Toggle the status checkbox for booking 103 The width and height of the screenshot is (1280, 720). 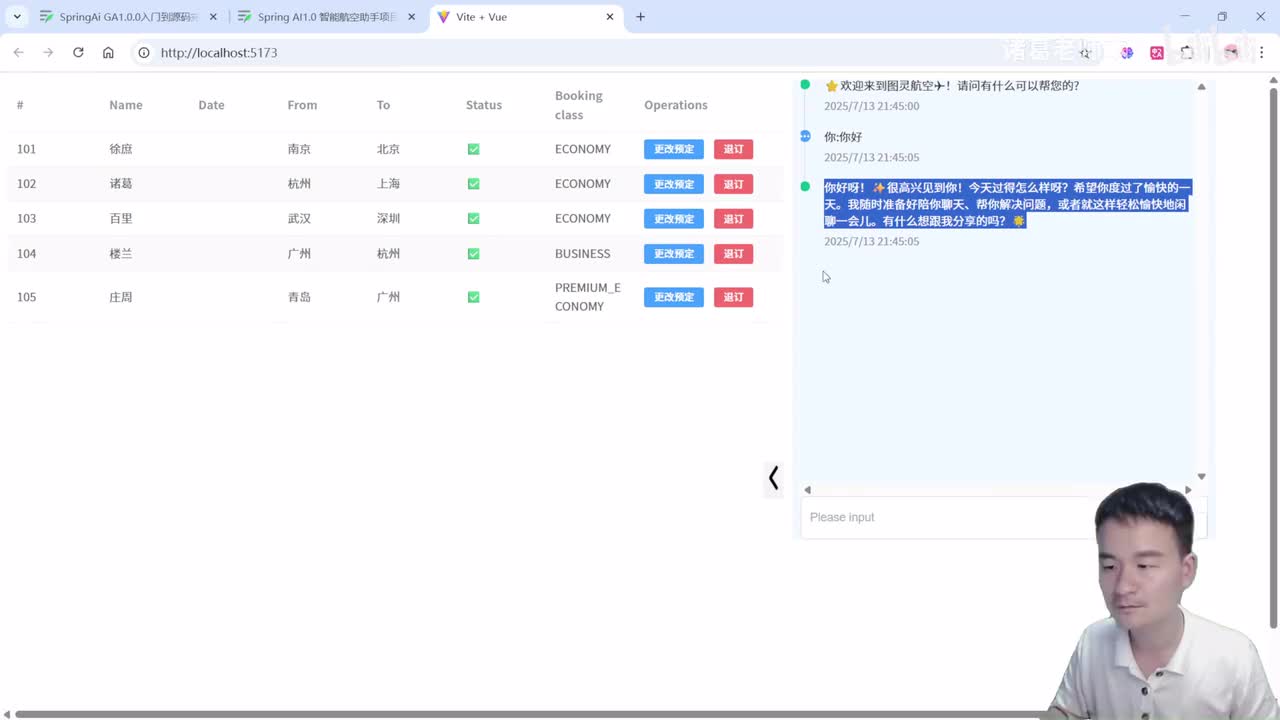click(x=473, y=219)
